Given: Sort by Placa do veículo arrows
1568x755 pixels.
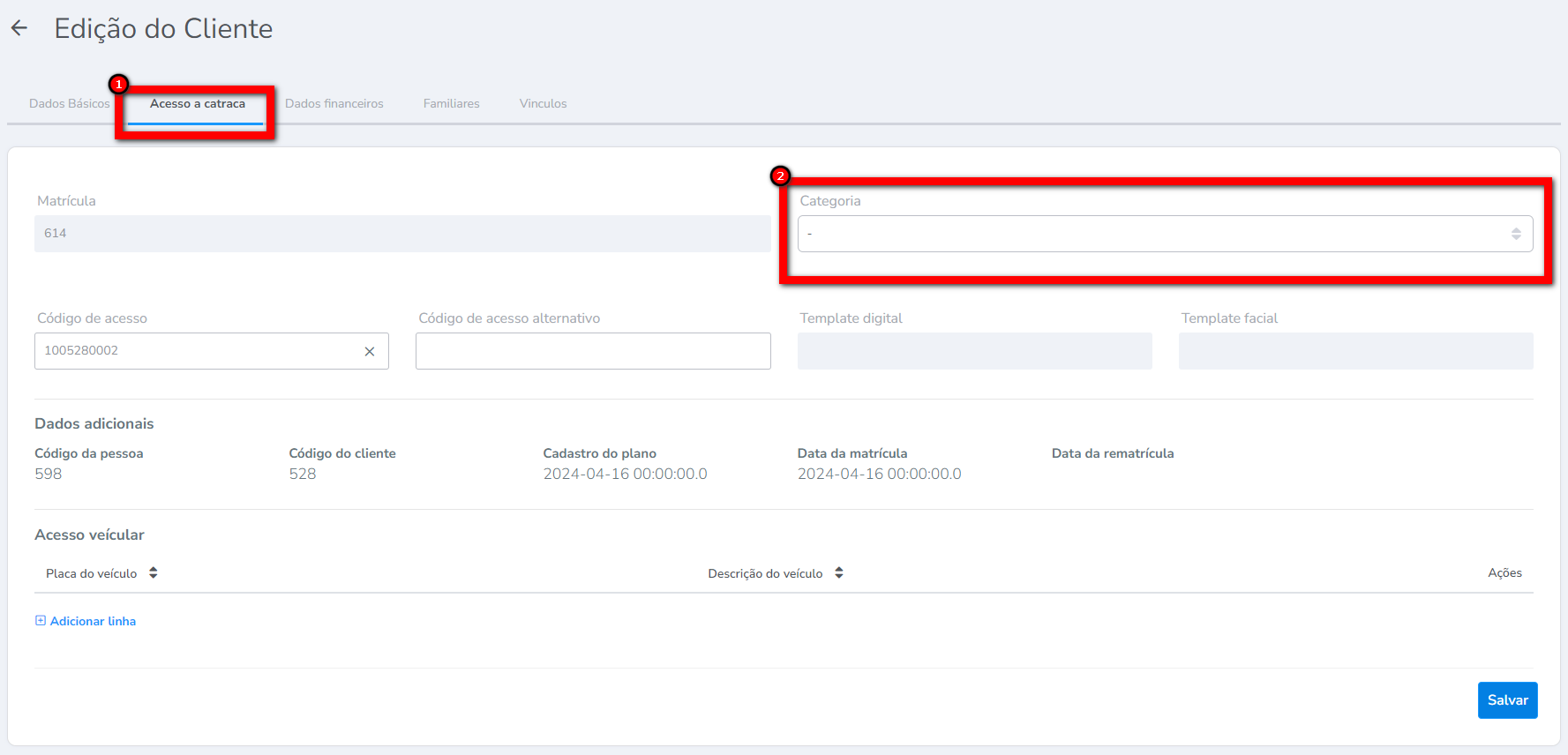Looking at the screenshot, I should tap(154, 573).
